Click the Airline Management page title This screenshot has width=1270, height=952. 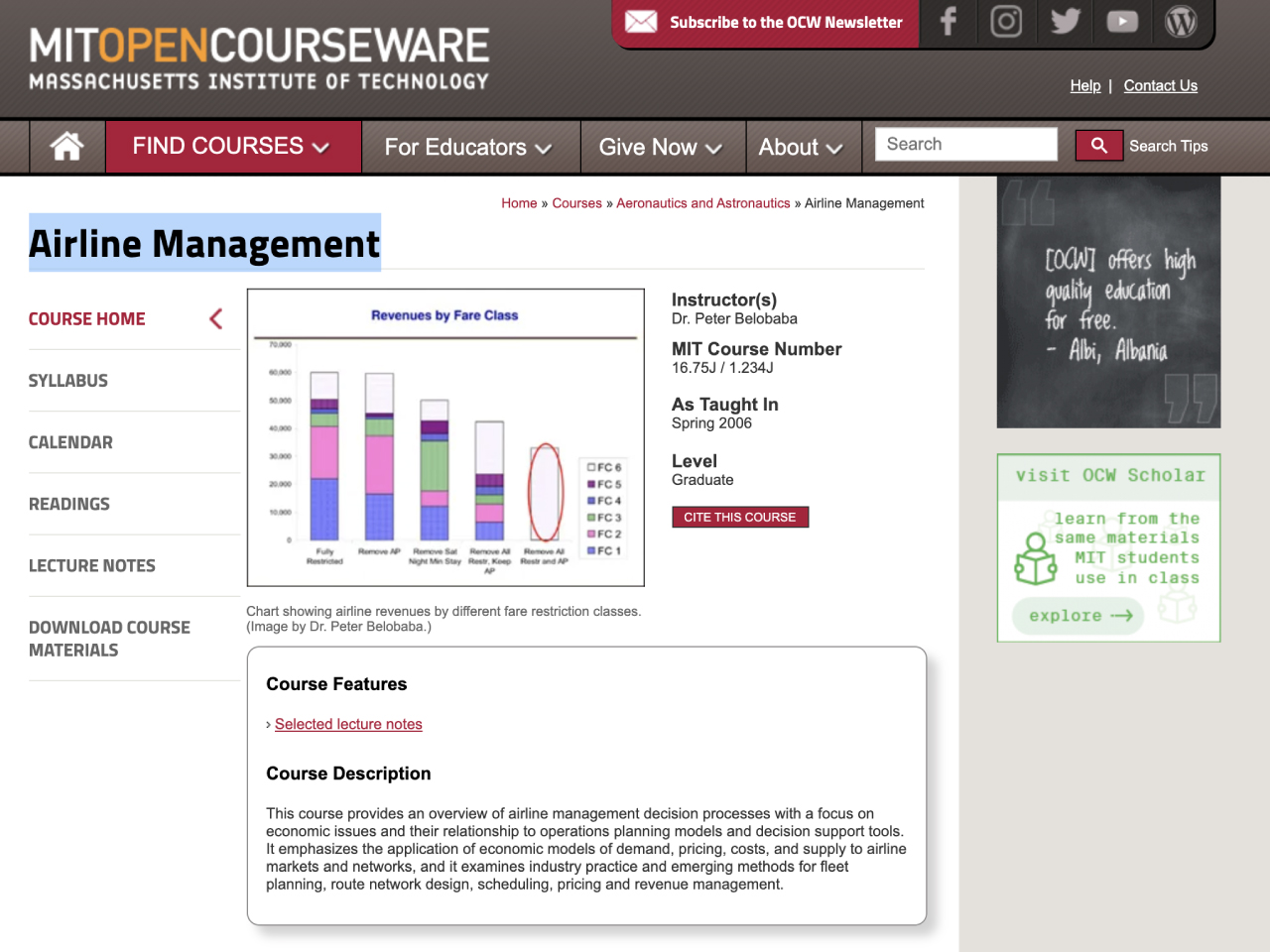point(204,243)
